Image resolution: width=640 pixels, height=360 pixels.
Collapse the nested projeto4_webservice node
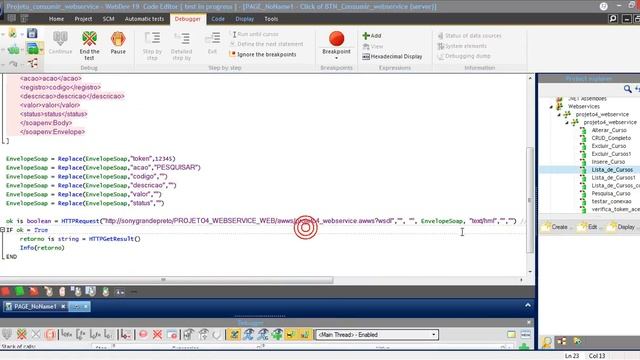click(x=567, y=122)
